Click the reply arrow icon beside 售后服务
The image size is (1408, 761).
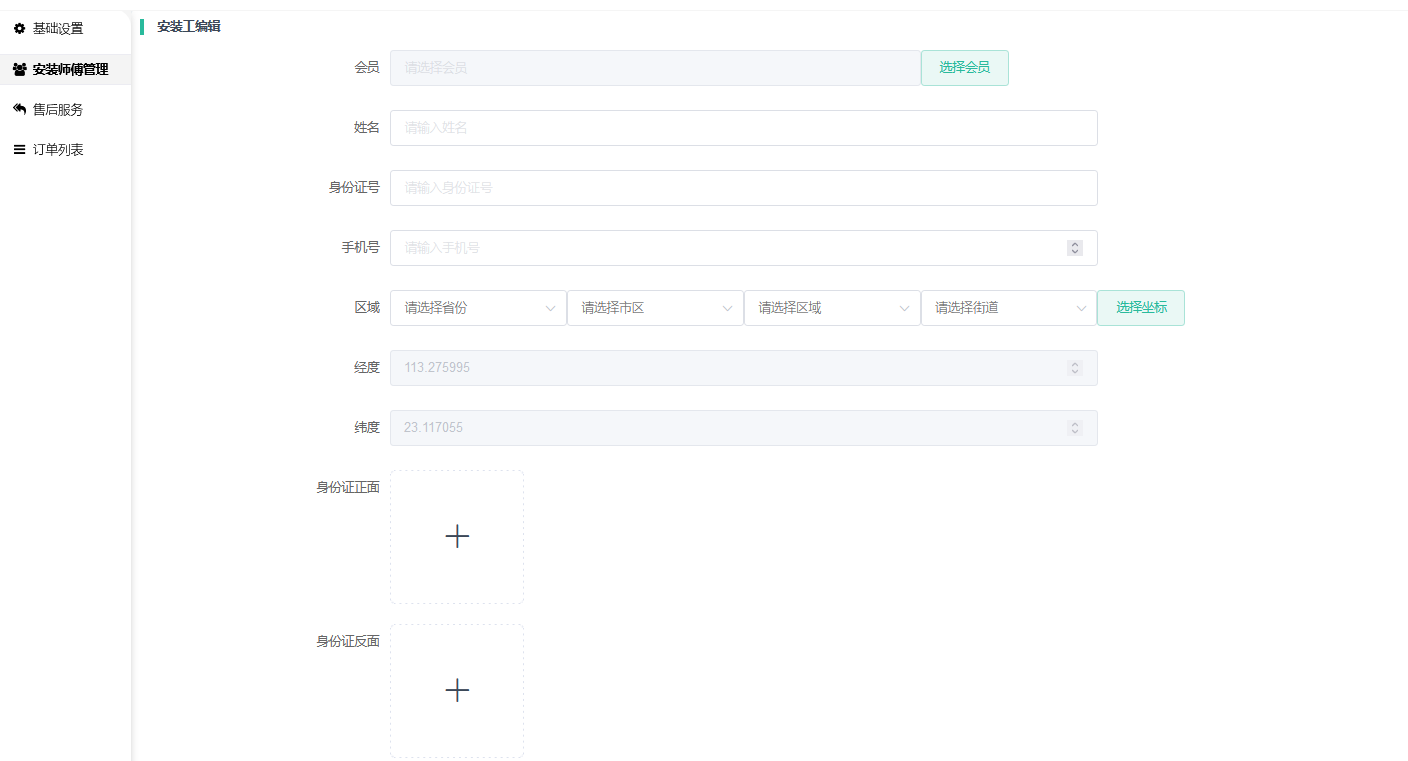pos(19,109)
